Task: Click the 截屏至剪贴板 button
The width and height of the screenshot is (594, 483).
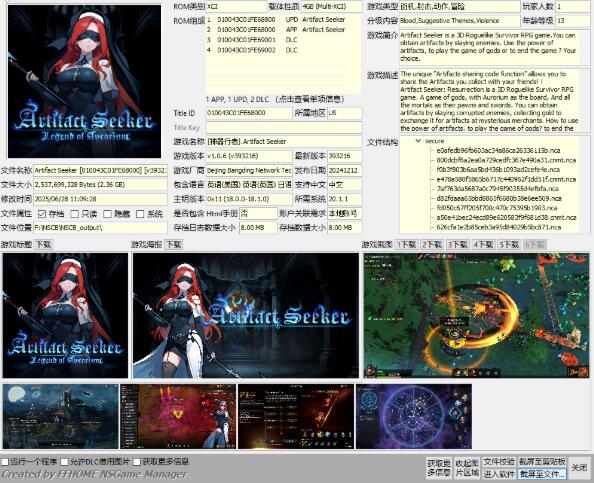Action: click(542, 462)
